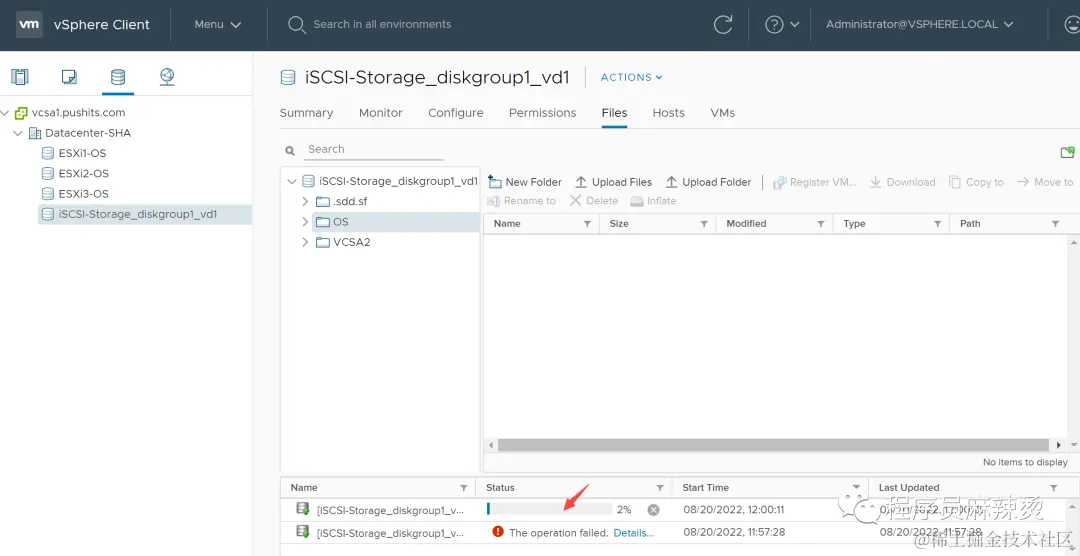This screenshot has width=1080, height=556.
Task: Click the VMware vm logo
Action: pos(29,24)
